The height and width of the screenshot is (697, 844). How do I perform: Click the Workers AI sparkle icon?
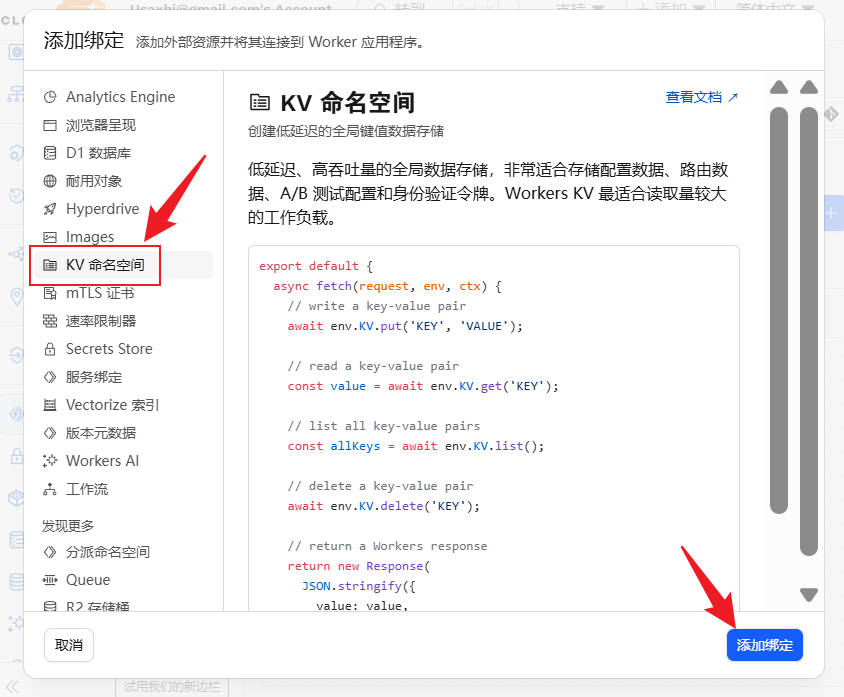[50, 461]
